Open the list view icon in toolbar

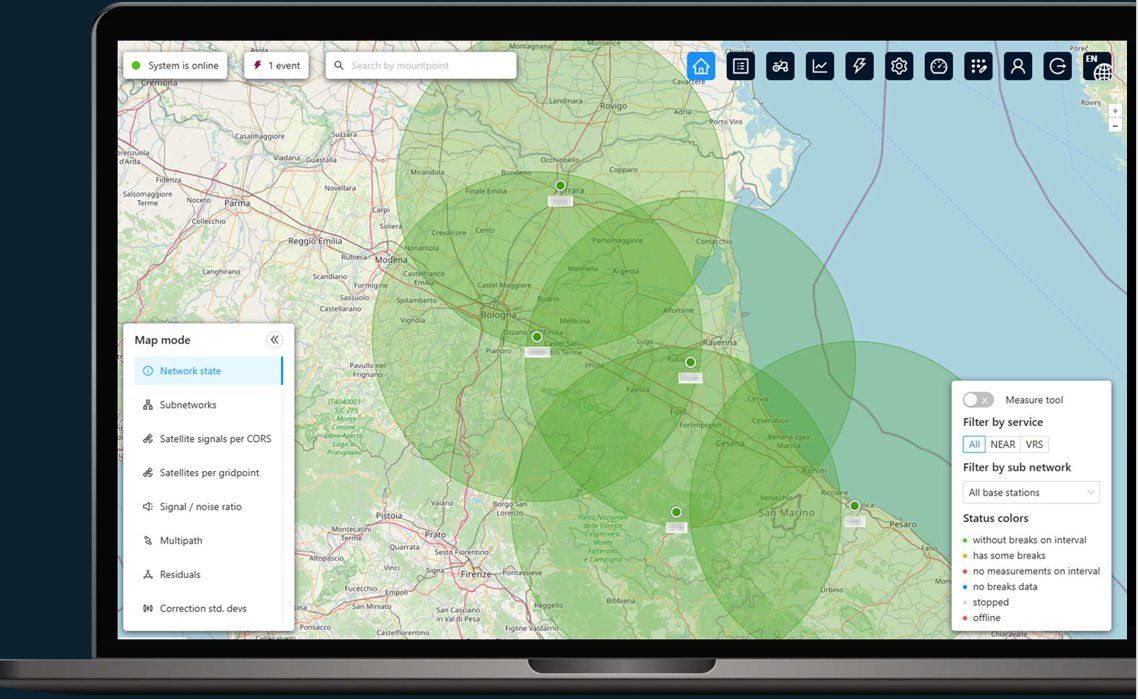pyautogui.click(x=740, y=66)
